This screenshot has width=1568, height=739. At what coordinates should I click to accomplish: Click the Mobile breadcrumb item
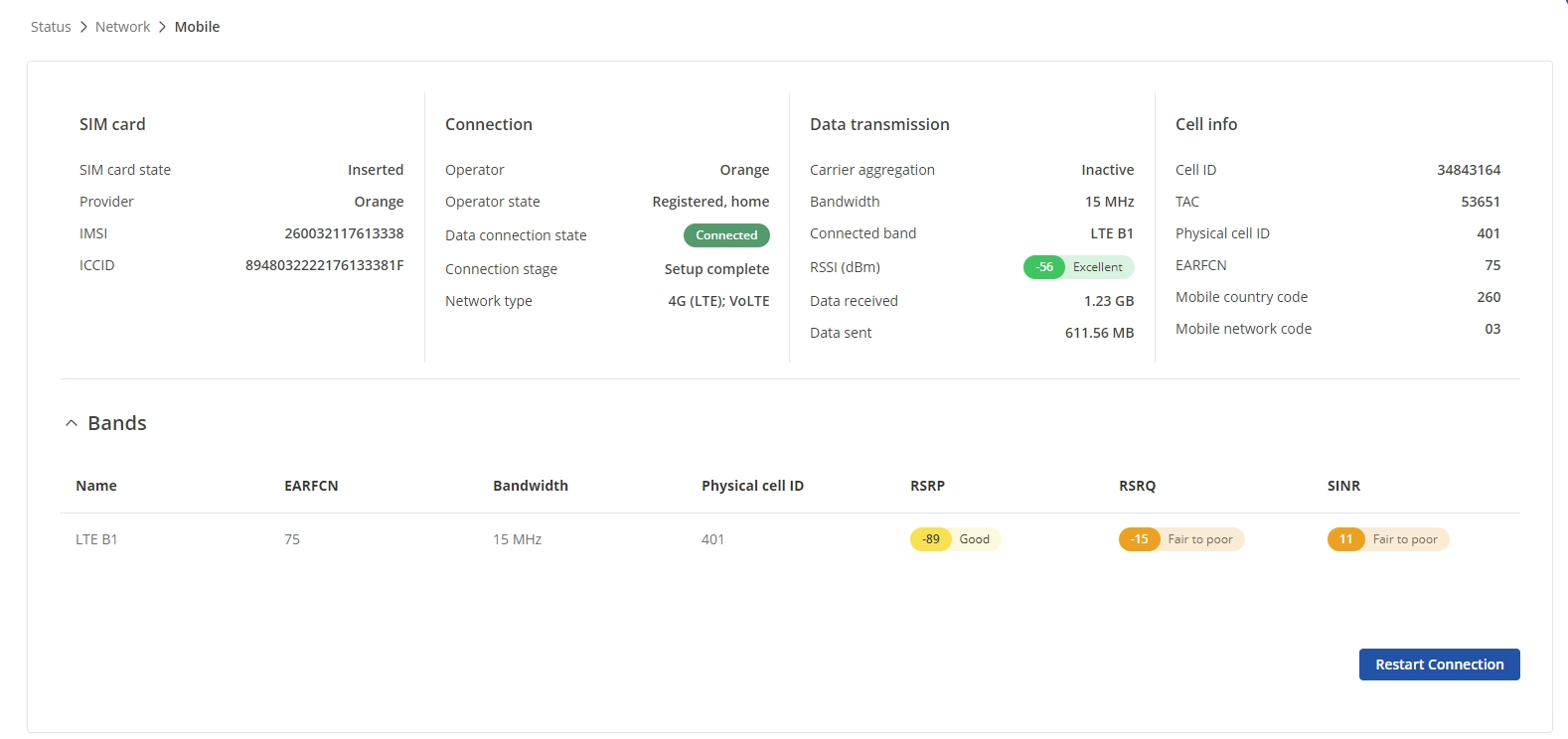(197, 27)
